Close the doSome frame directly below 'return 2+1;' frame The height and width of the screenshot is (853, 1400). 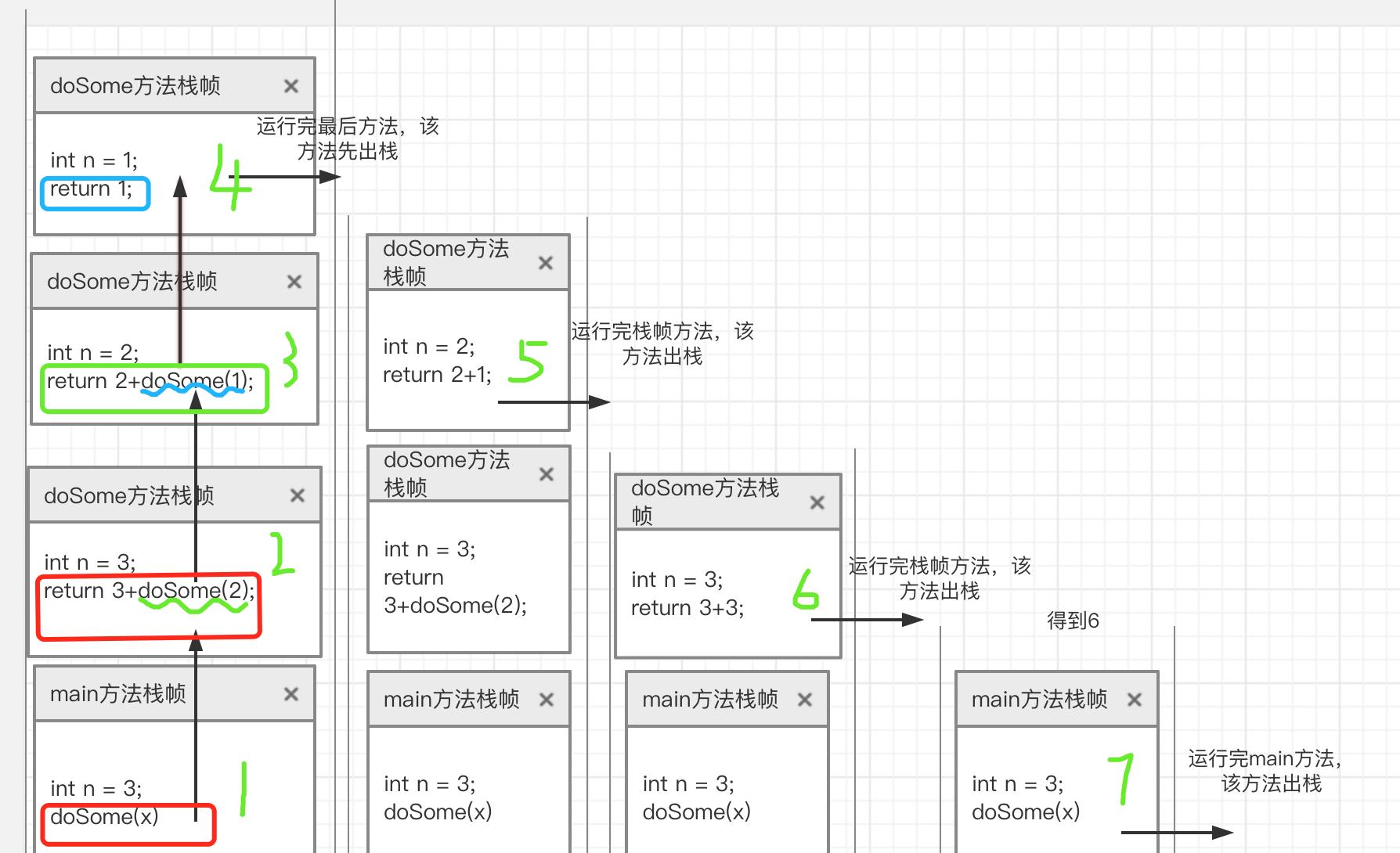(547, 474)
